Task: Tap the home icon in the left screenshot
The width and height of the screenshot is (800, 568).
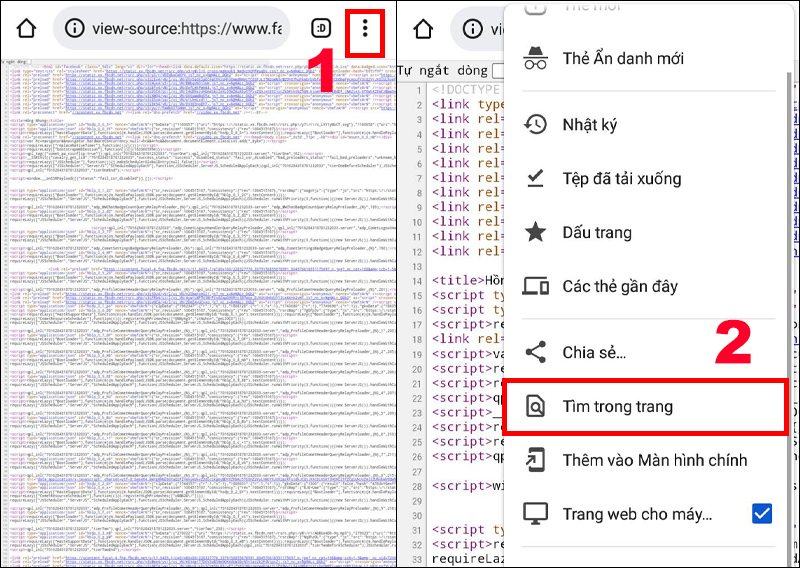Action: (x=27, y=28)
